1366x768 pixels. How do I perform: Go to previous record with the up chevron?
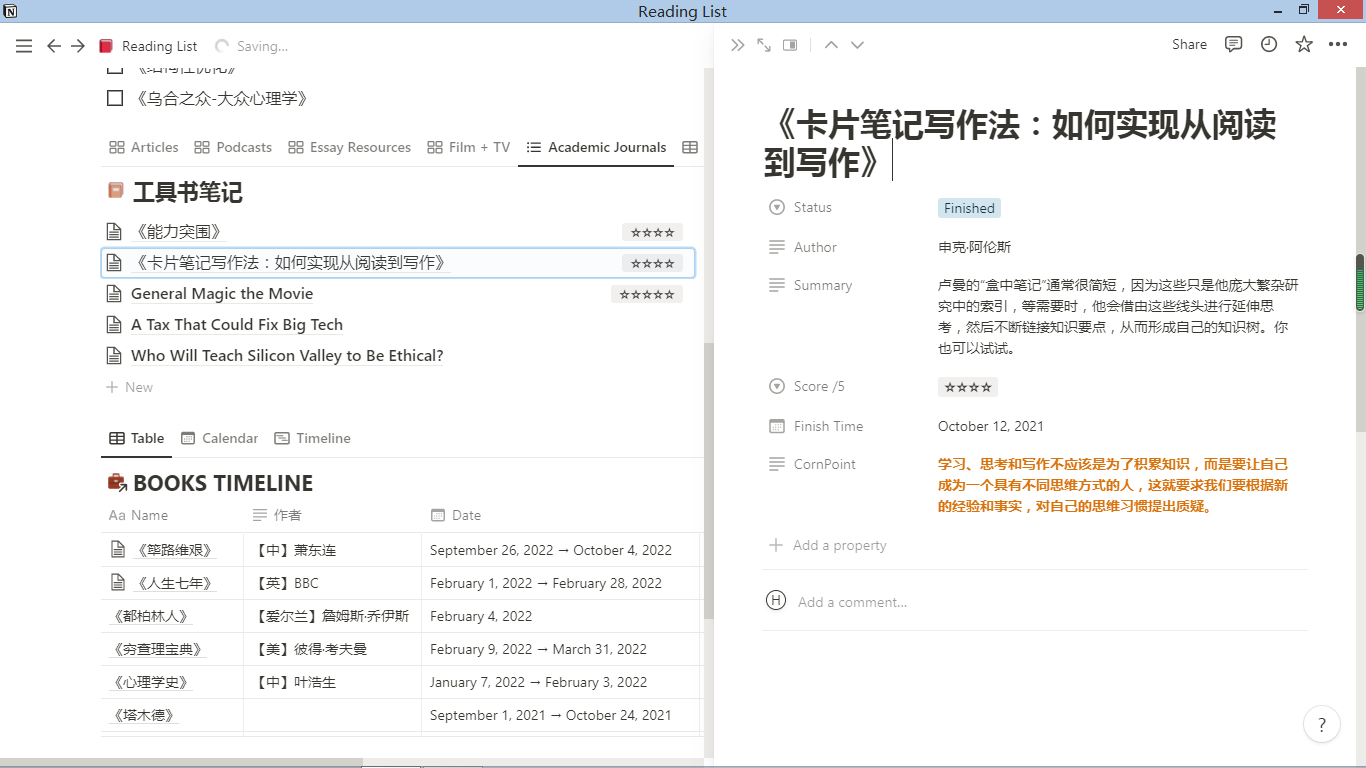pos(831,45)
